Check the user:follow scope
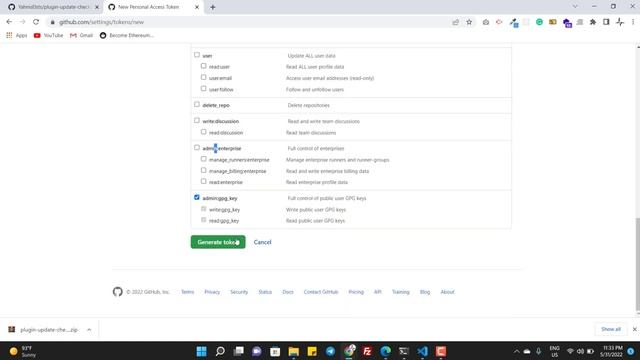 tap(203, 89)
